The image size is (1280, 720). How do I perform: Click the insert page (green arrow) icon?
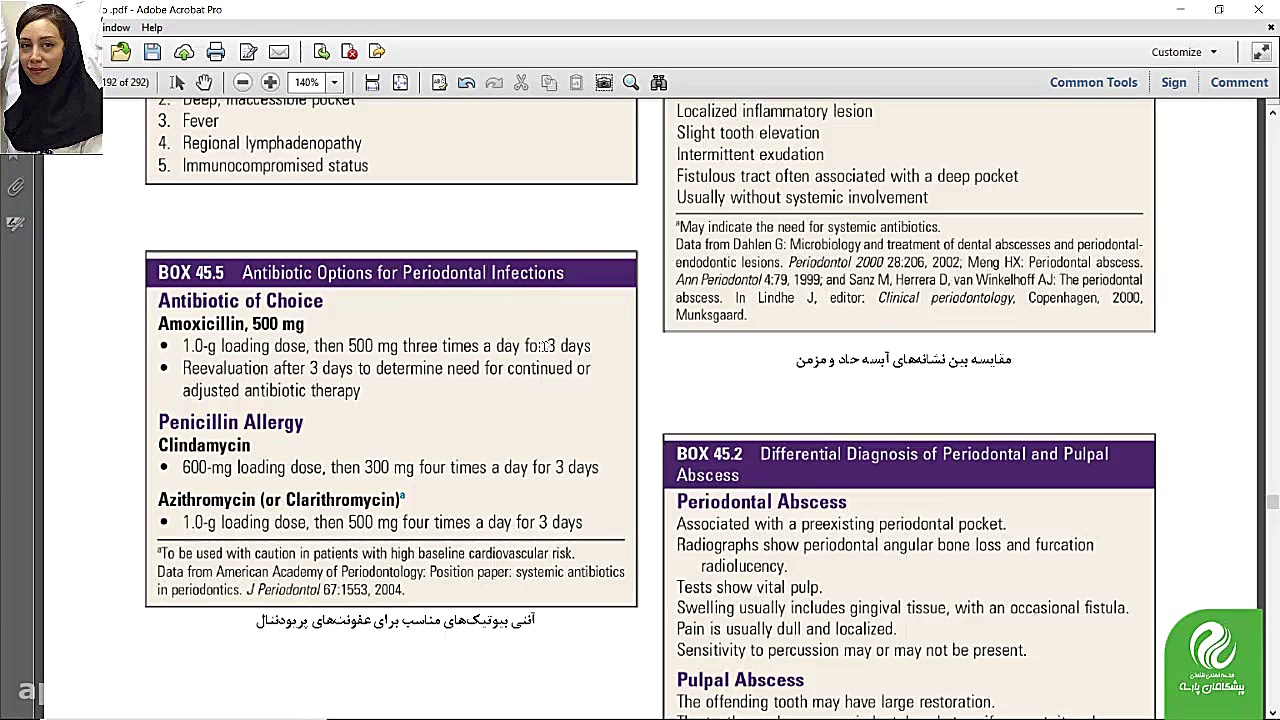click(321, 52)
